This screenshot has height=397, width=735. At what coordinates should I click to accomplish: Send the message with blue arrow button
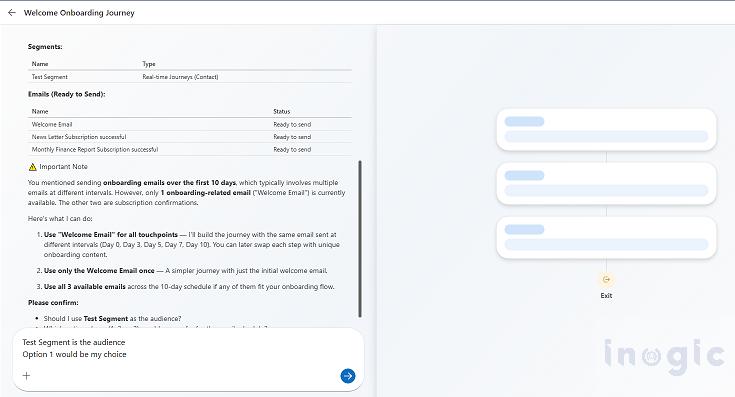click(347, 376)
